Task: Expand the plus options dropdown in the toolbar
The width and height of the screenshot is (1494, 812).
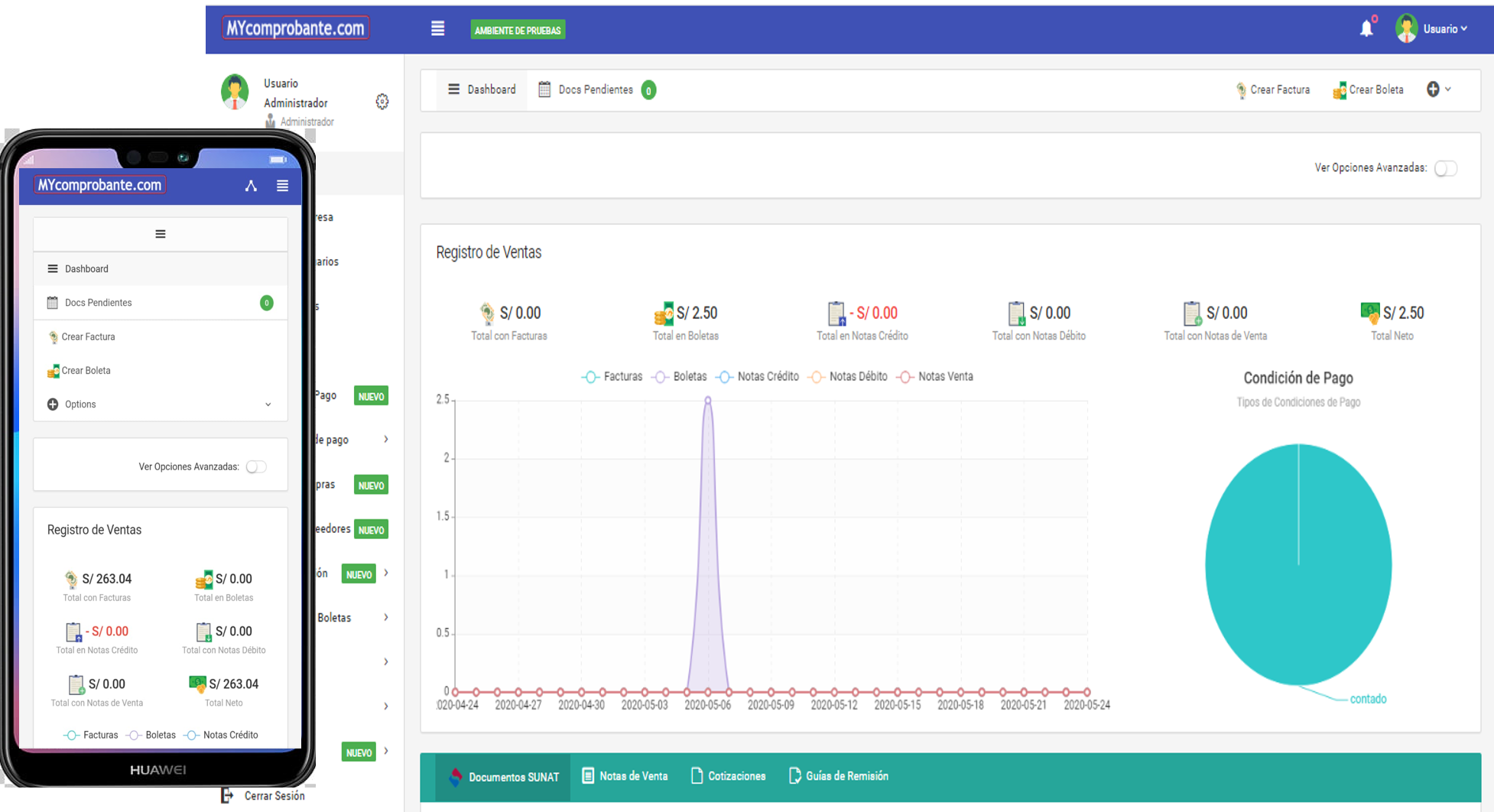Action: [x=1438, y=89]
